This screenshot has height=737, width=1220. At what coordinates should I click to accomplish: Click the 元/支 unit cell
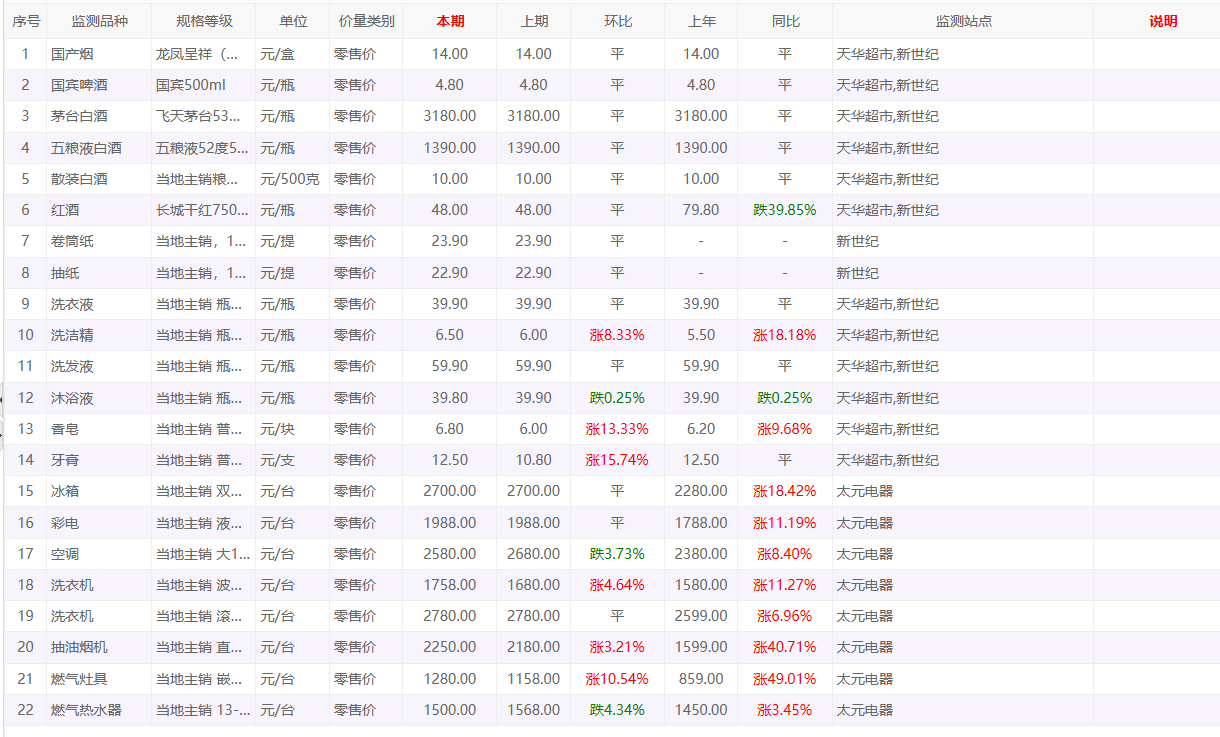(293, 460)
